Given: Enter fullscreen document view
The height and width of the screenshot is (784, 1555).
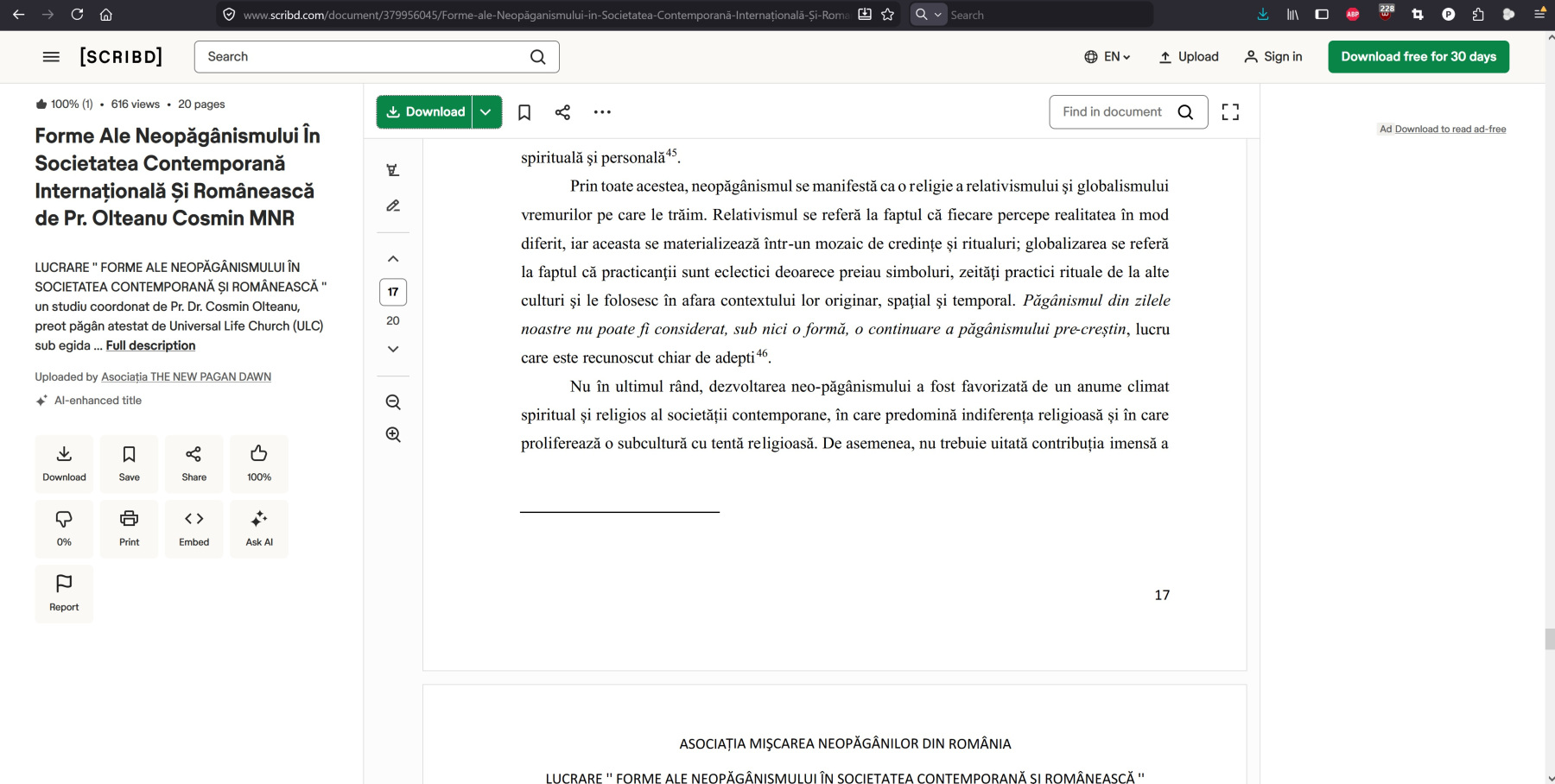Looking at the screenshot, I should click(1230, 112).
